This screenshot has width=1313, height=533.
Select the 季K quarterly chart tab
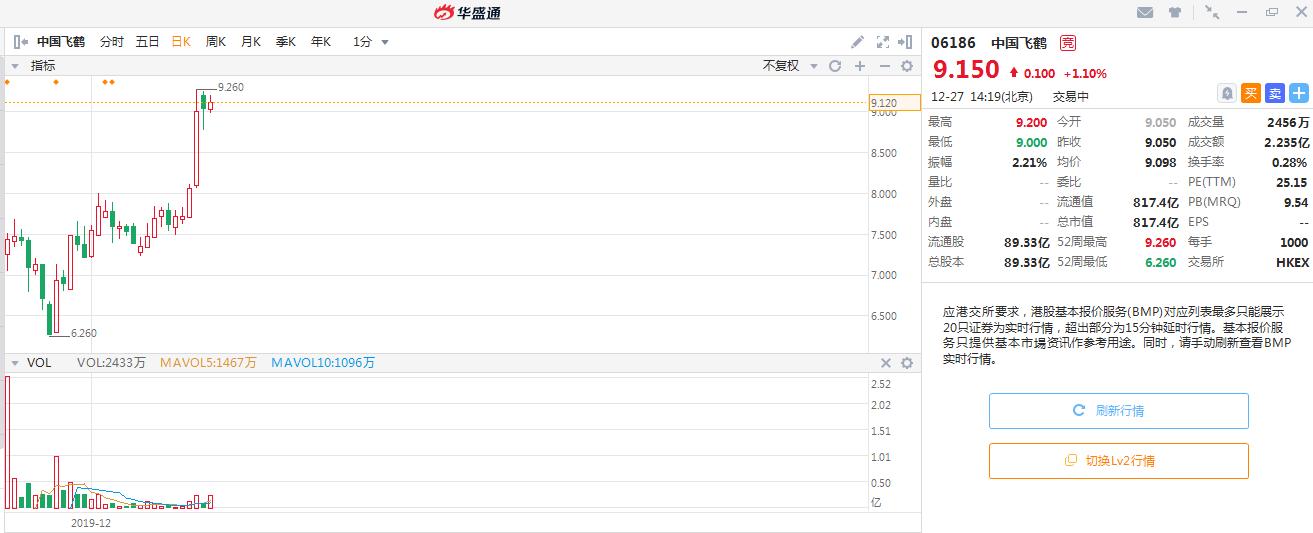click(286, 42)
